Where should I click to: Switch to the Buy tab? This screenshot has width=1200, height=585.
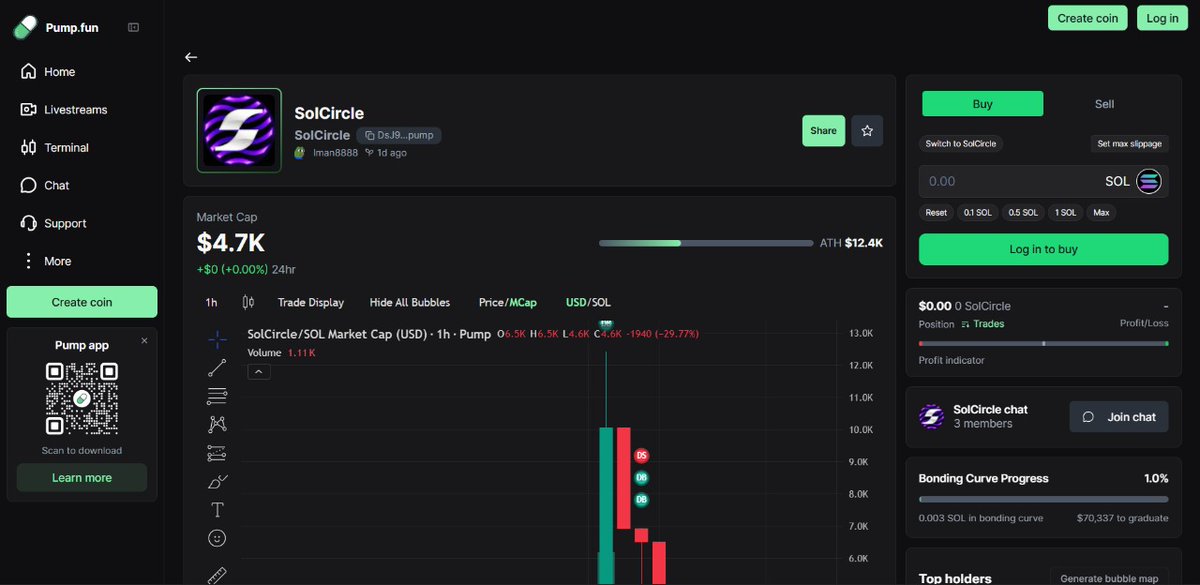[982, 104]
